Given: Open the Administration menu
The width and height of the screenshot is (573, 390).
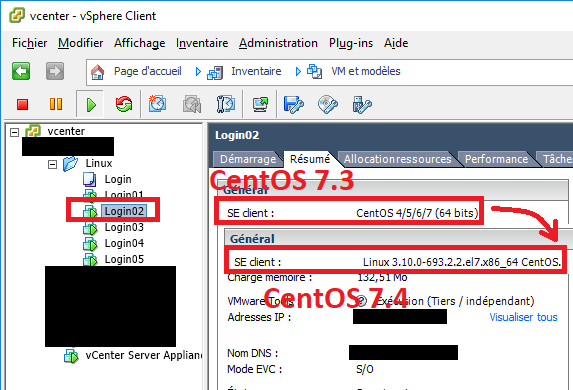Looking at the screenshot, I should 278,43.
